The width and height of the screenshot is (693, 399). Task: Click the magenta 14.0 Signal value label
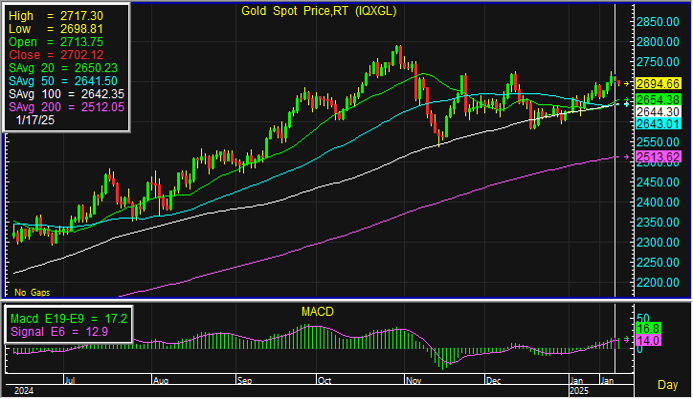coord(648,340)
